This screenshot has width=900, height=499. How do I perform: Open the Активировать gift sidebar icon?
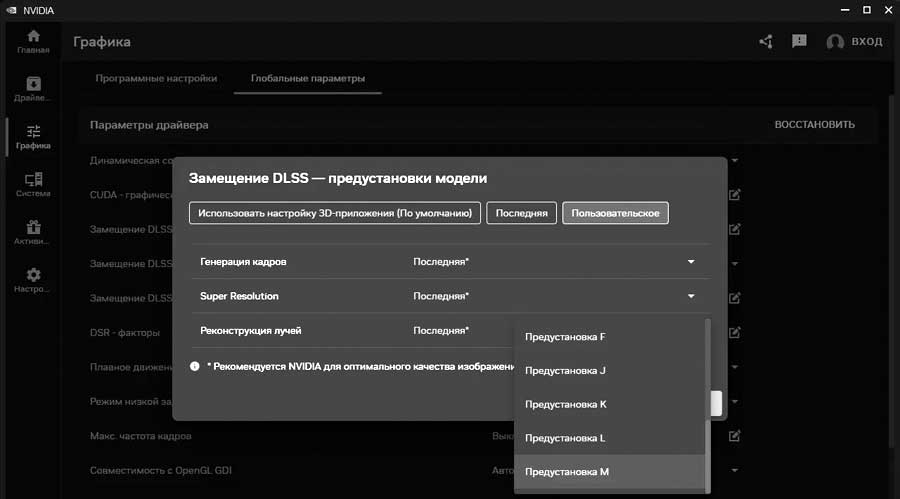click(33, 233)
